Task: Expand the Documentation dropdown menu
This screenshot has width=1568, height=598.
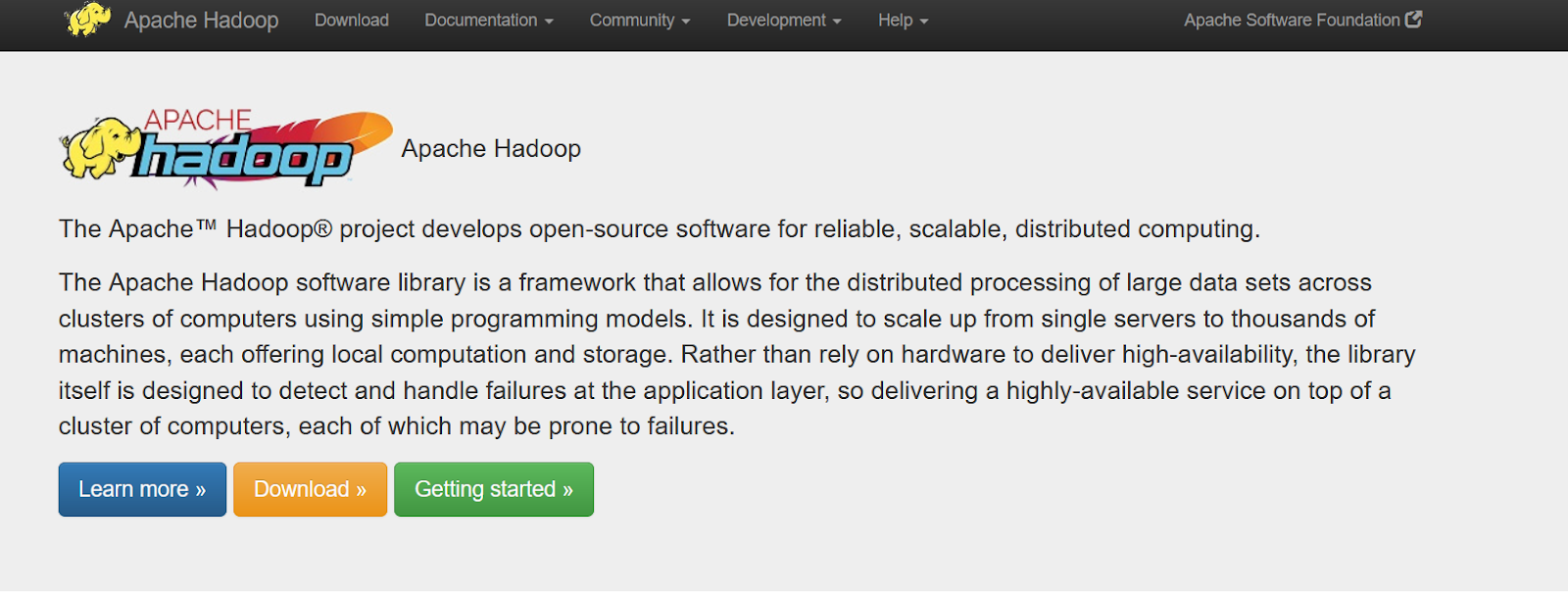Action: (489, 20)
